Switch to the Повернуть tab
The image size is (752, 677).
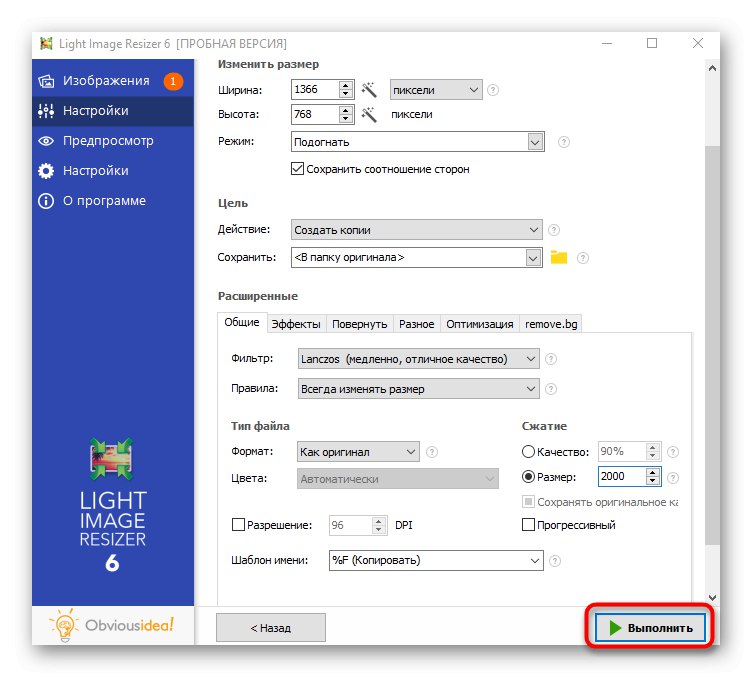point(359,324)
